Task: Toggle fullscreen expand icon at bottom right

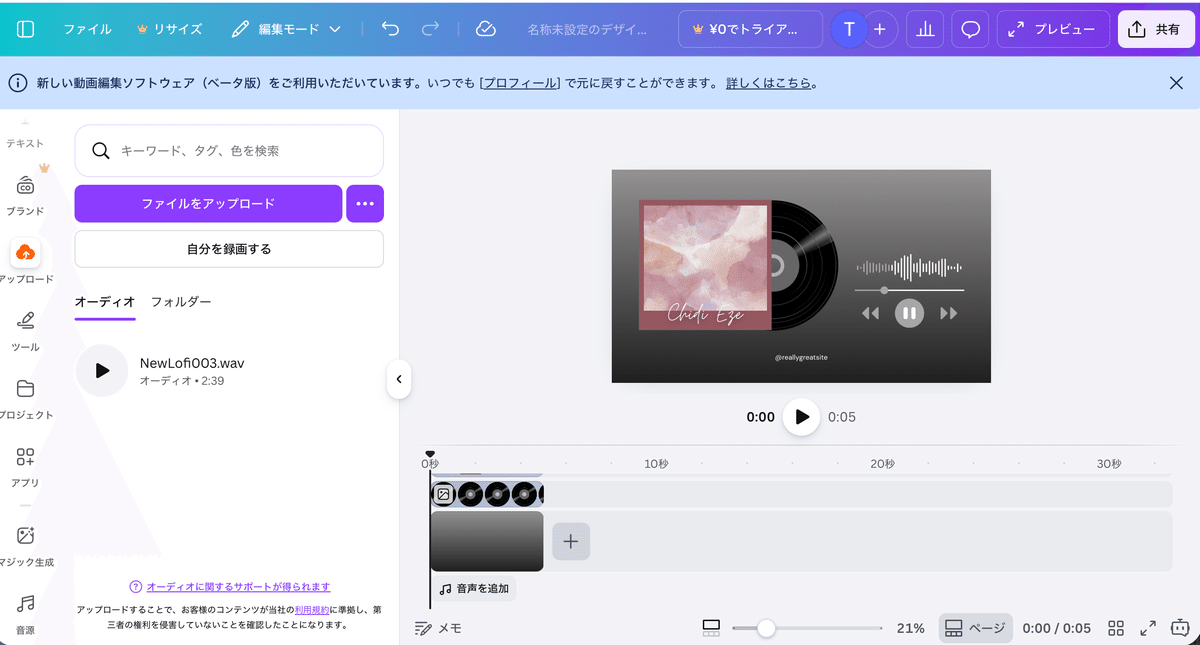Action: 1148,628
